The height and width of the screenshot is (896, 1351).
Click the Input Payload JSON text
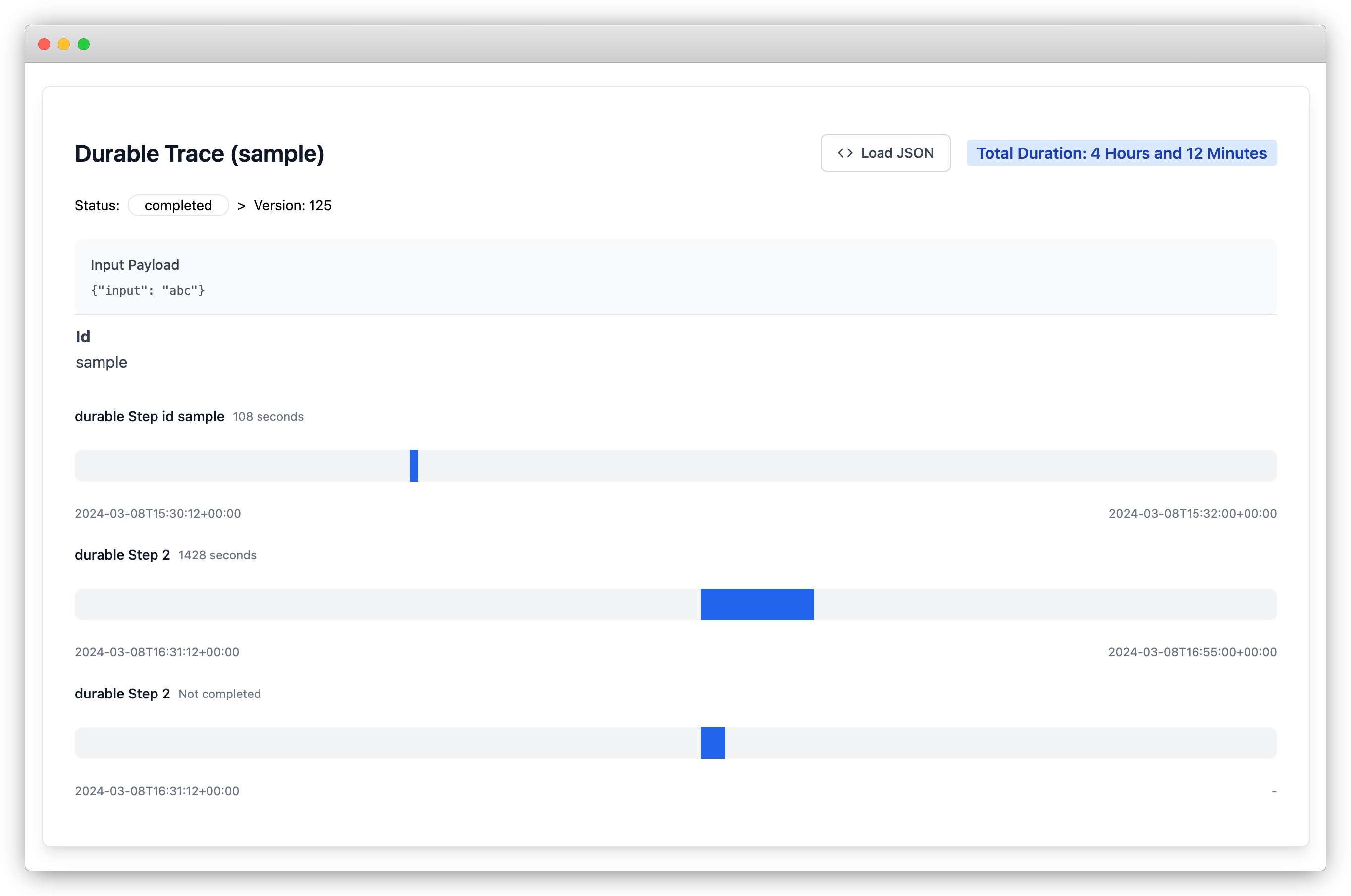(x=148, y=290)
